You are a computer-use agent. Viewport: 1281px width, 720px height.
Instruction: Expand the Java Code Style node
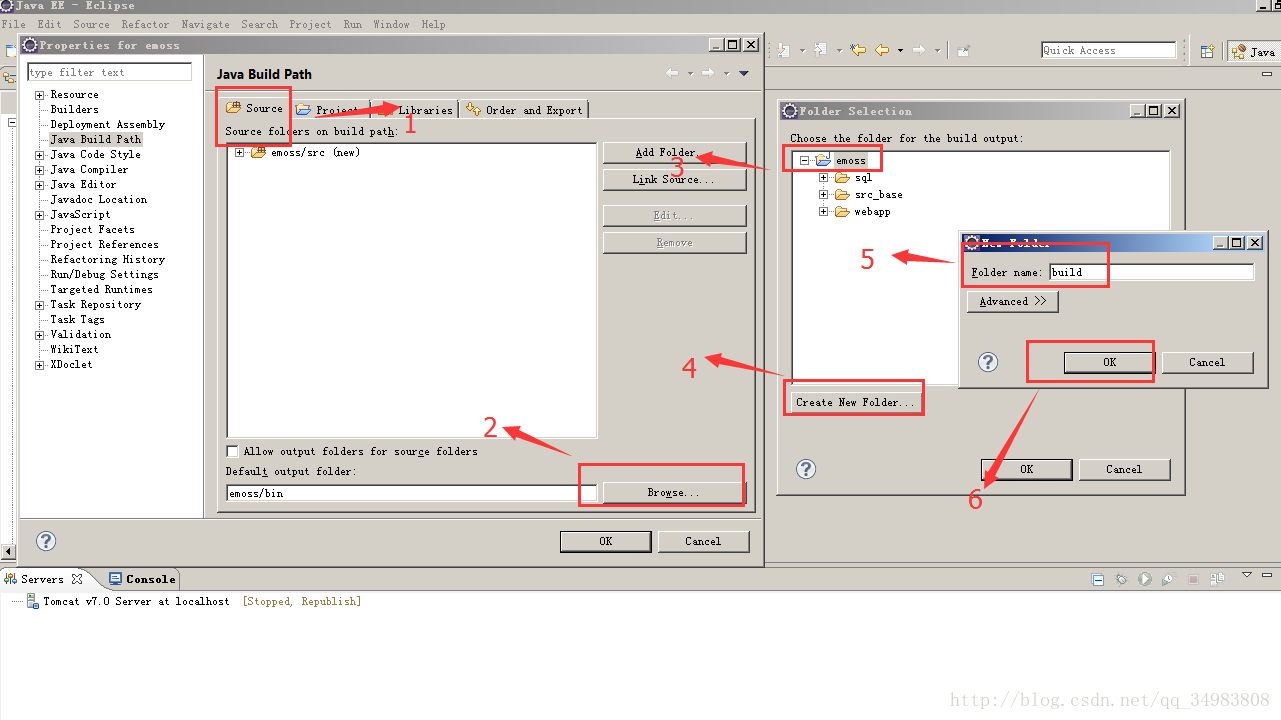click(40, 155)
